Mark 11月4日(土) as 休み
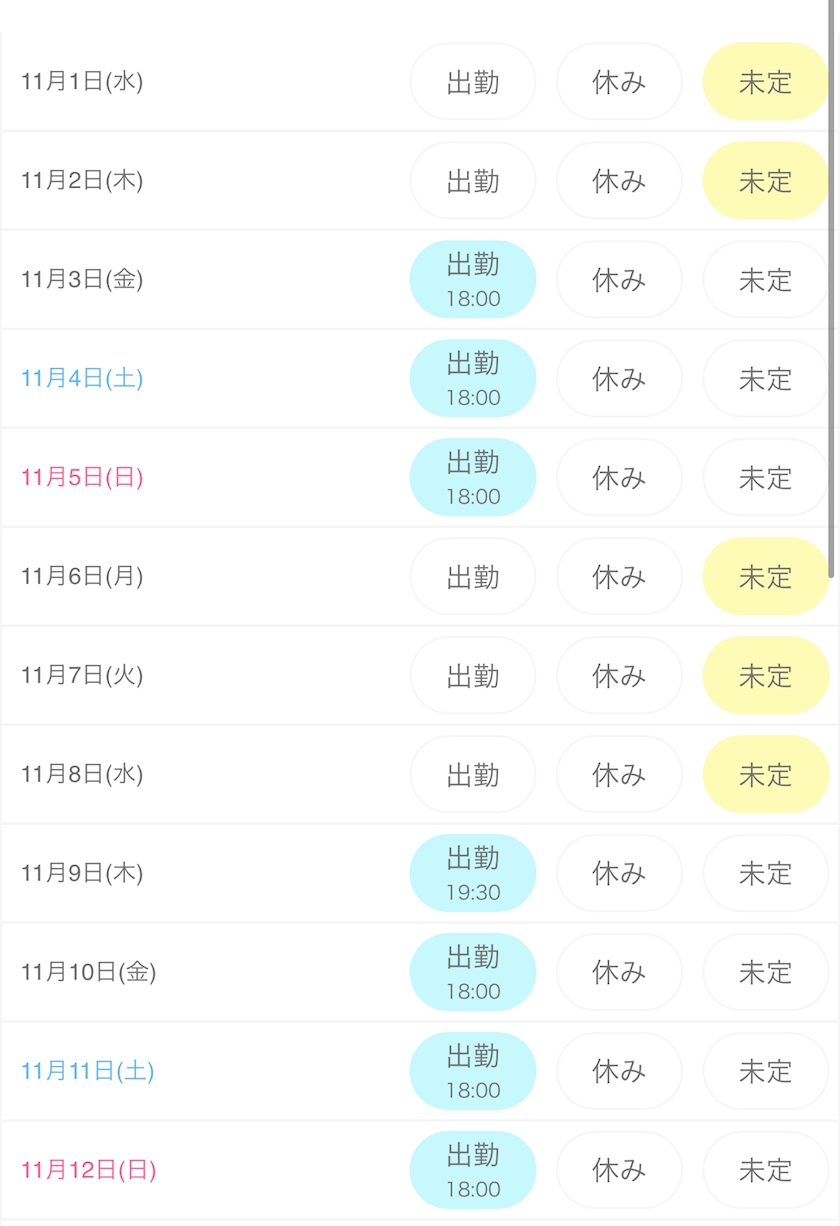This screenshot has height=1226, width=840. (x=619, y=379)
